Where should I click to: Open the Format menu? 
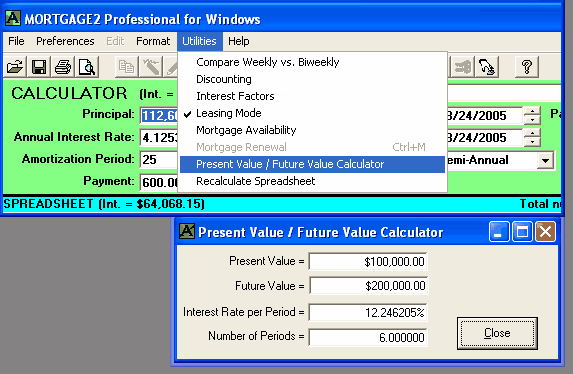pyautogui.click(x=153, y=41)
